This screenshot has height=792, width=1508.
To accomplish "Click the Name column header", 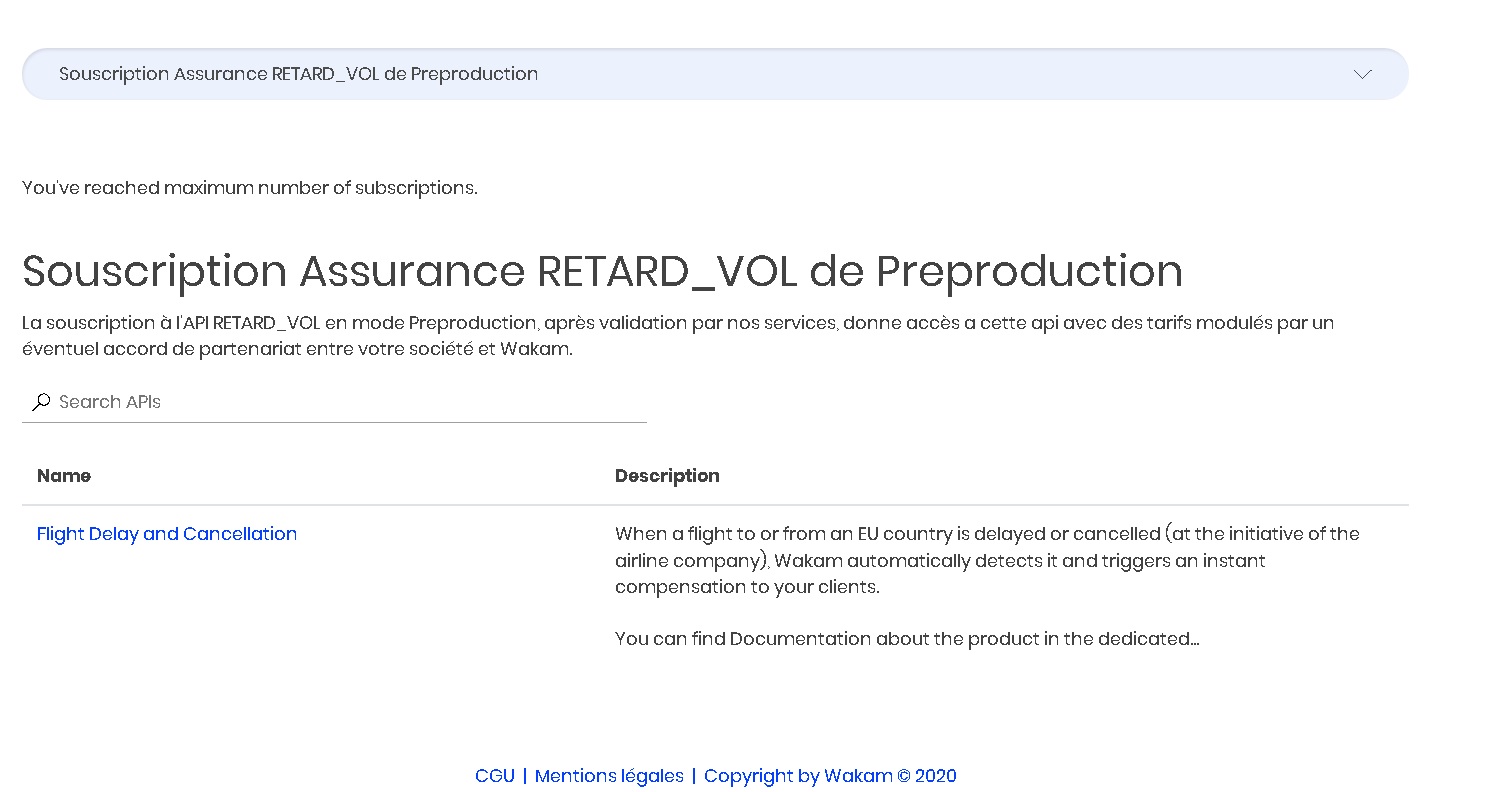I will [x=64, y=476].
